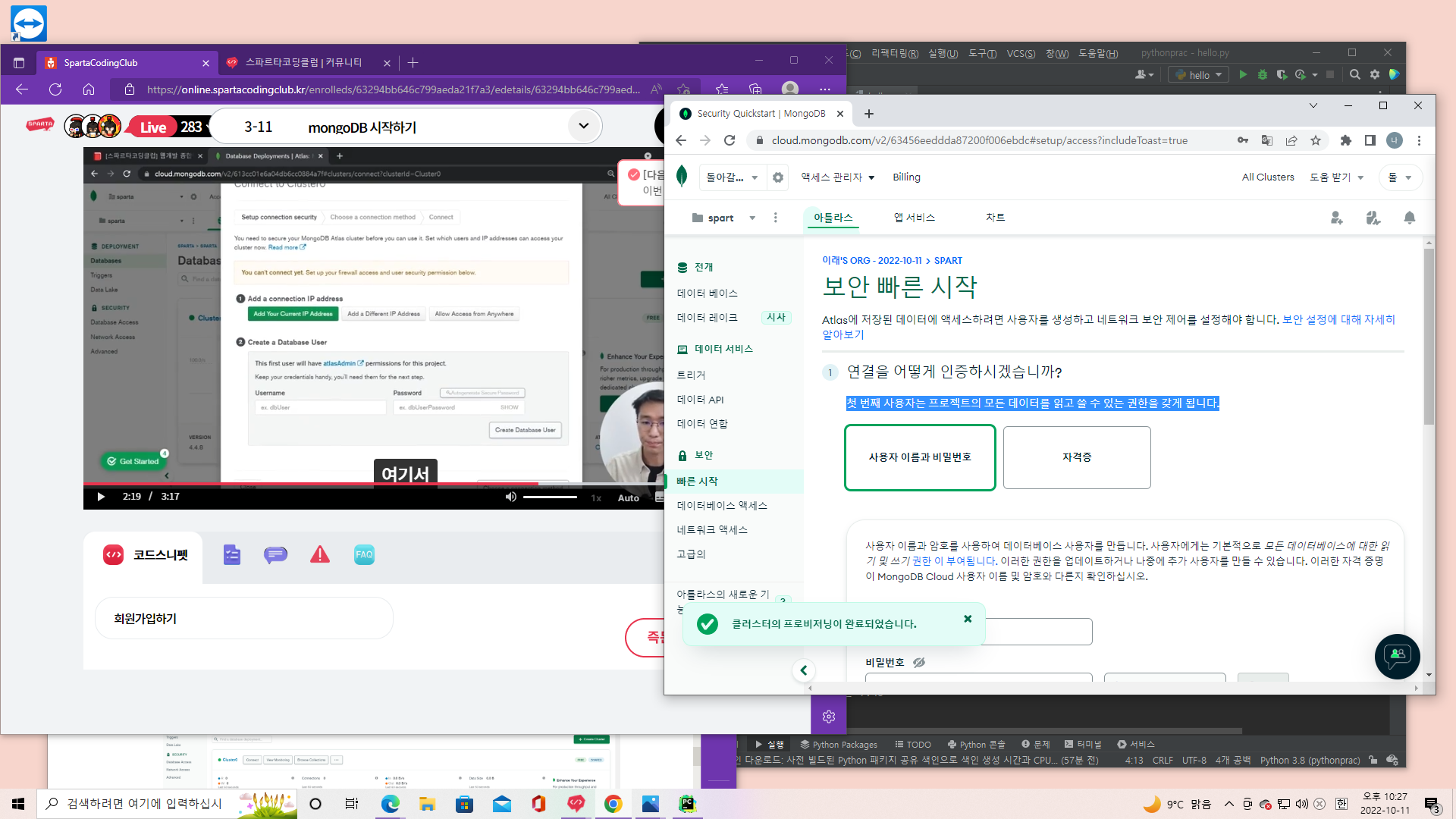Click the 회원가입하기 snippet field
1456x819 pixels.
(243, 619)
